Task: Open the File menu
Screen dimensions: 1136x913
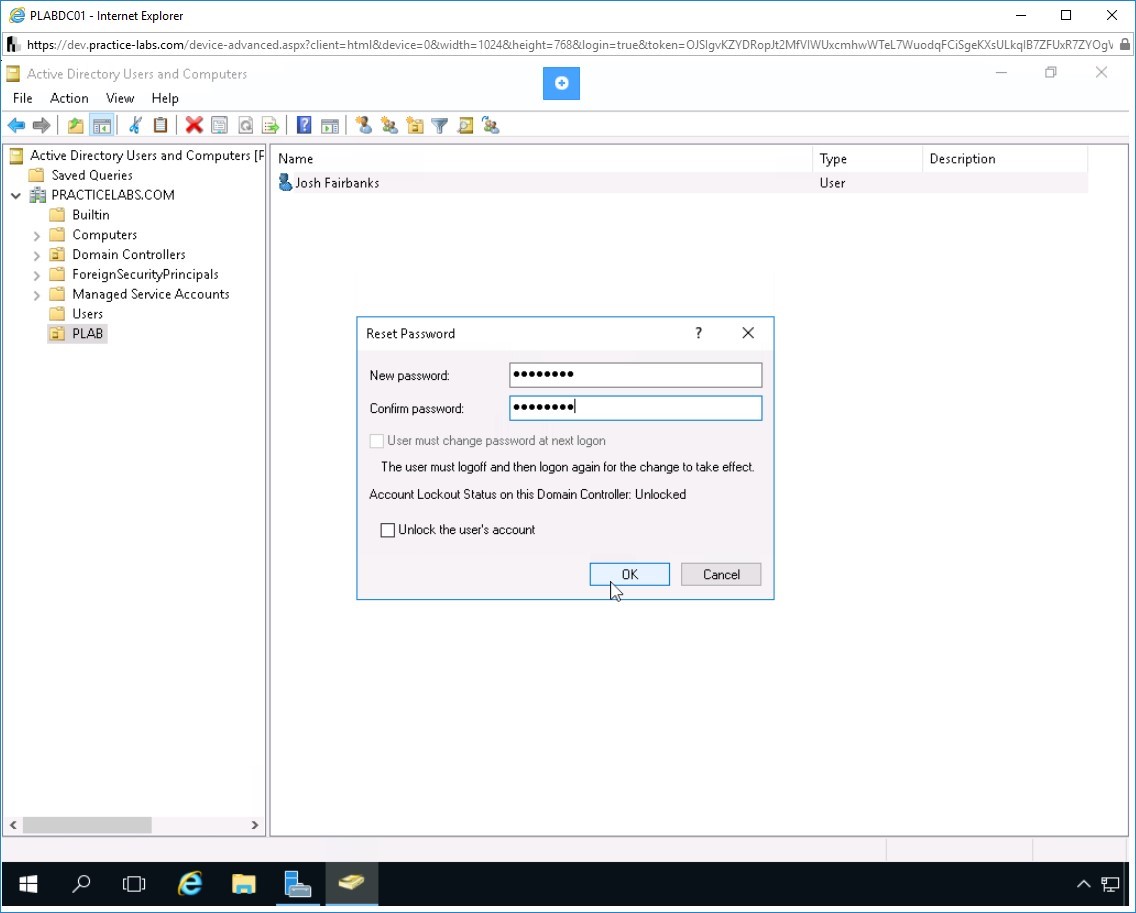Action: (22, 98)
